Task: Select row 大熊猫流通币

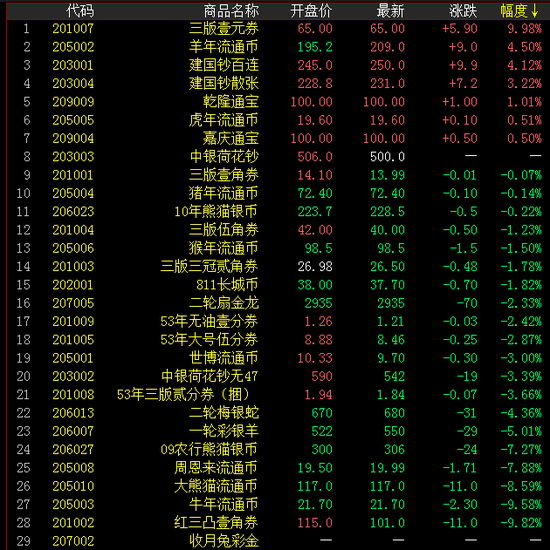Action: click(x=278, y=486)
